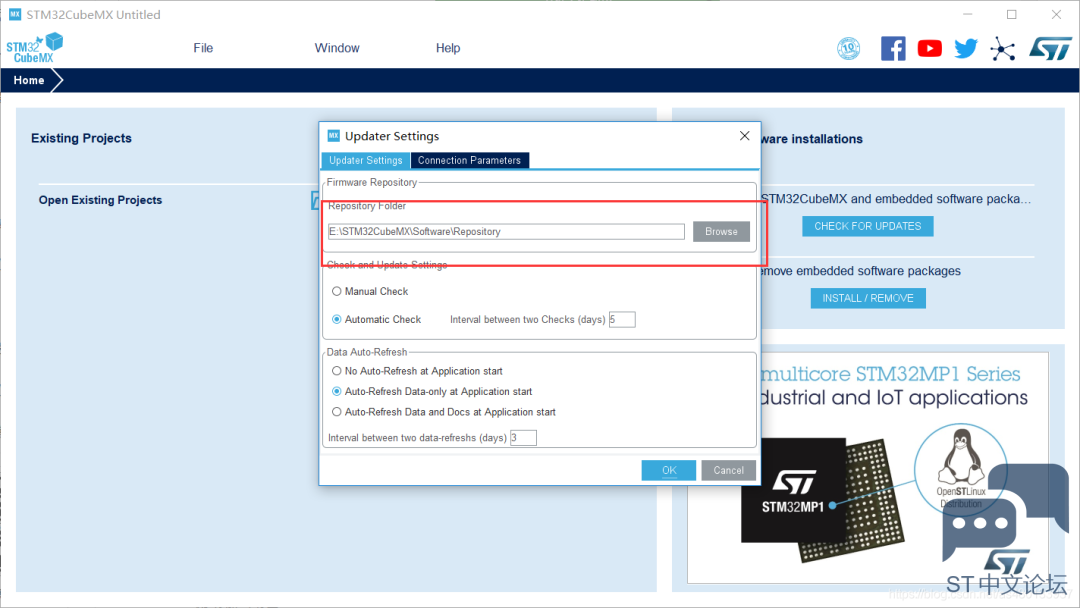Screen dimensions: 1080x608
Task: Open the Facebook icon link
Action: (x=893, y=48)
